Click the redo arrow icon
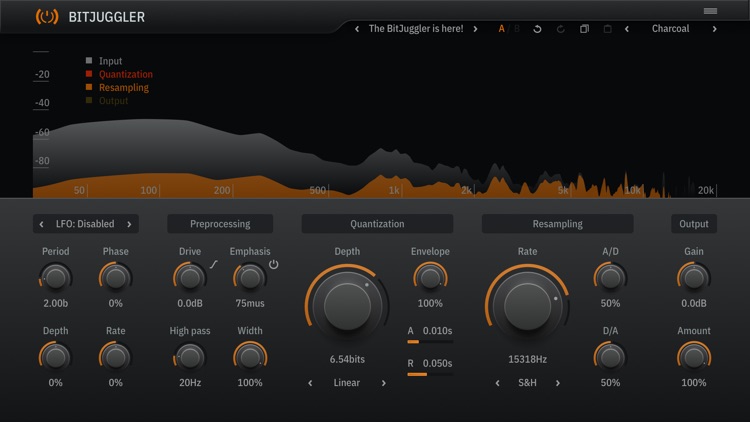Viewport: 750px width, 422px height. click(x=561, y=29)
